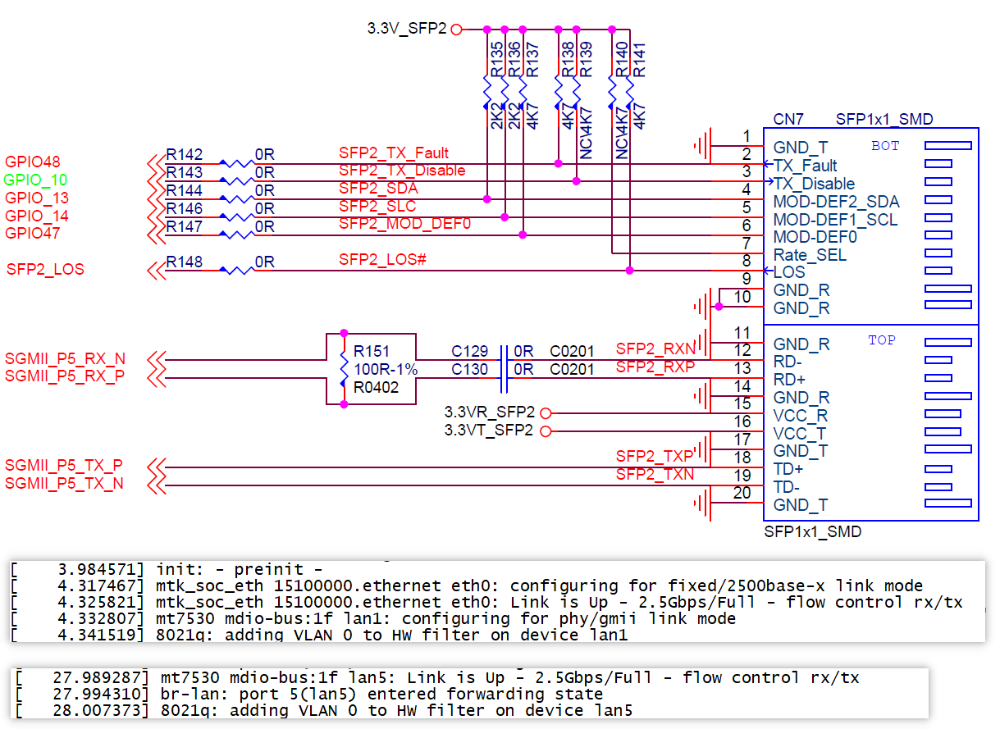Select the MOD-DEF2_SDA pin name

(836, 202)
